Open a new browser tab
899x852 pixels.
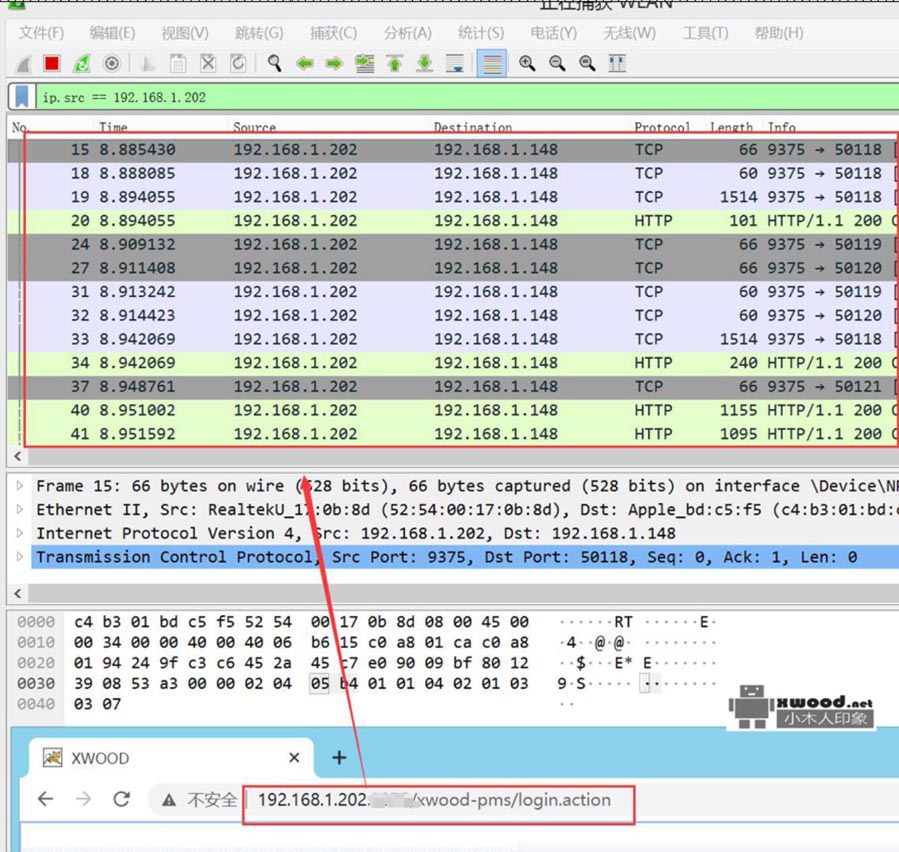pyautogui.click(x=339, y=758)
